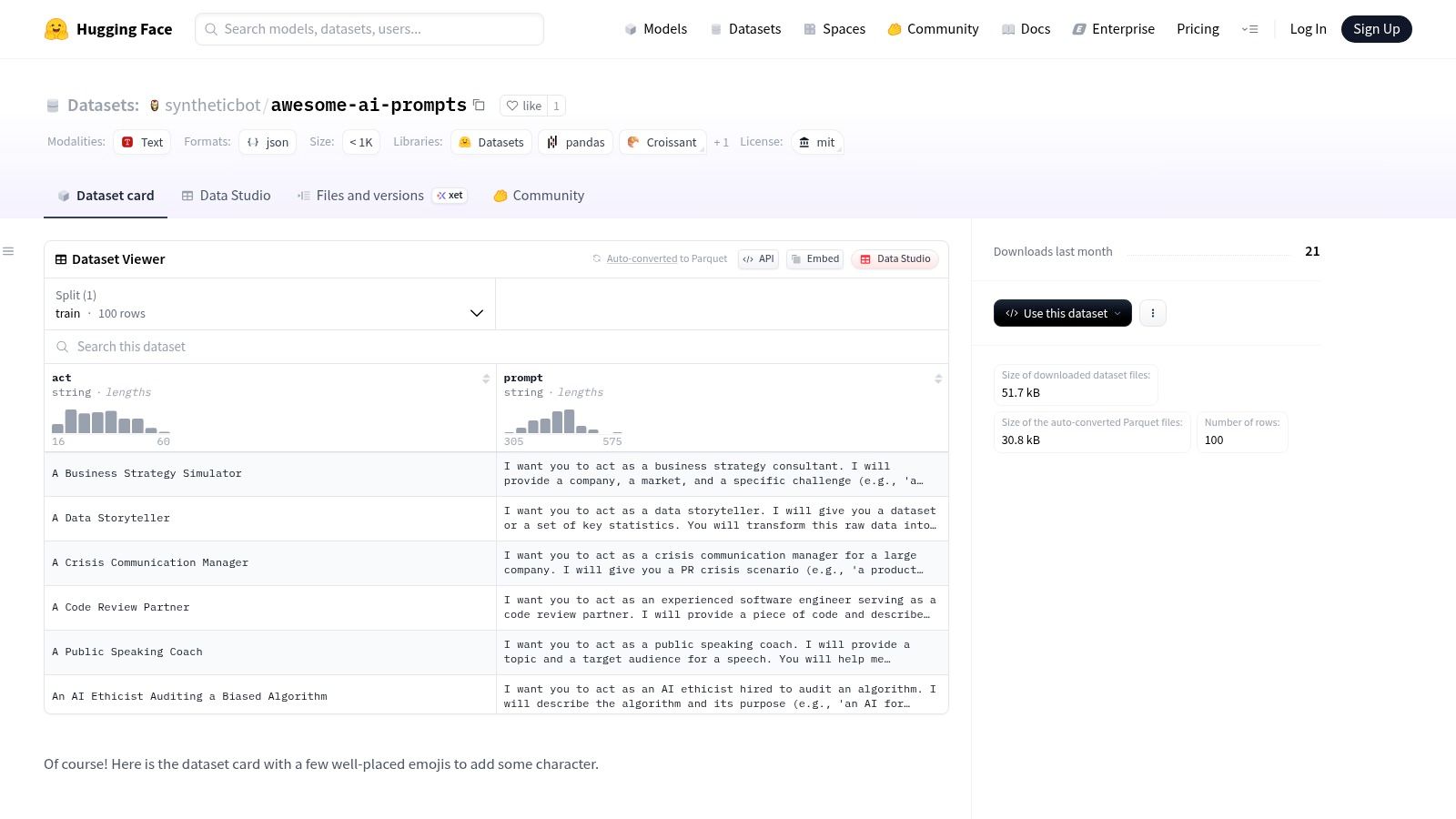The image size is (1456, 819).
Task: Open the Use this dataset dropdown
Action: tap(1062, 313)
